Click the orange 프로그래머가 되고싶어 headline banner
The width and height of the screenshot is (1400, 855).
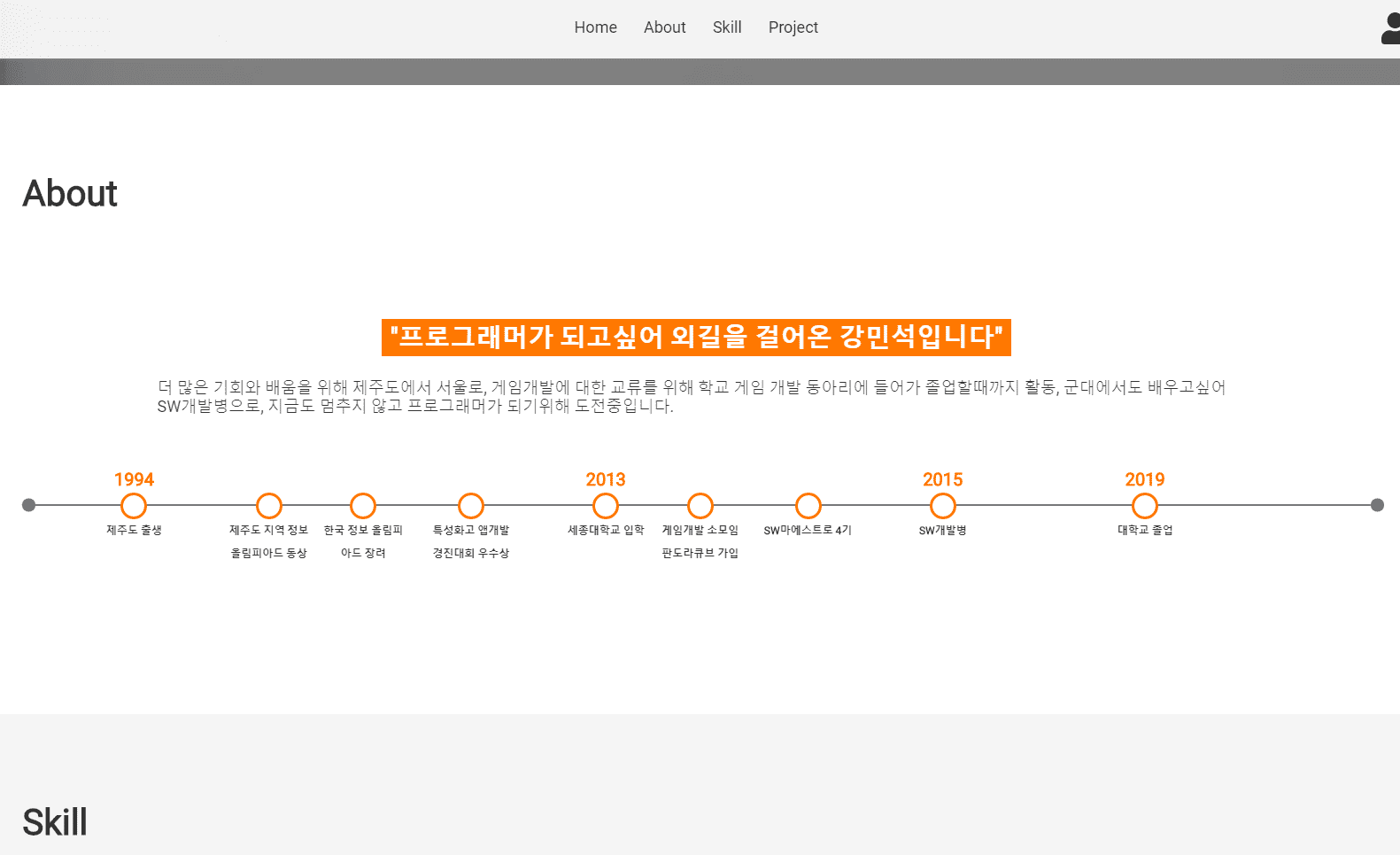[696, 338]
